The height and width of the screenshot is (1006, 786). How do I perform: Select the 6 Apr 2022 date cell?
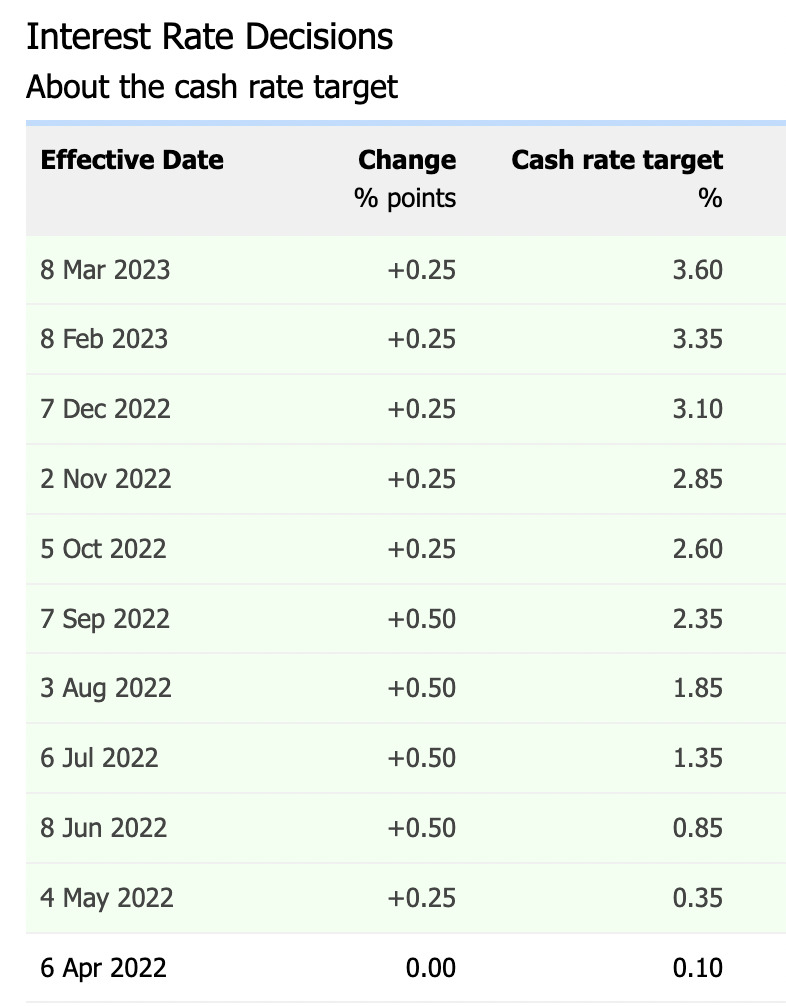click(103, 968)
